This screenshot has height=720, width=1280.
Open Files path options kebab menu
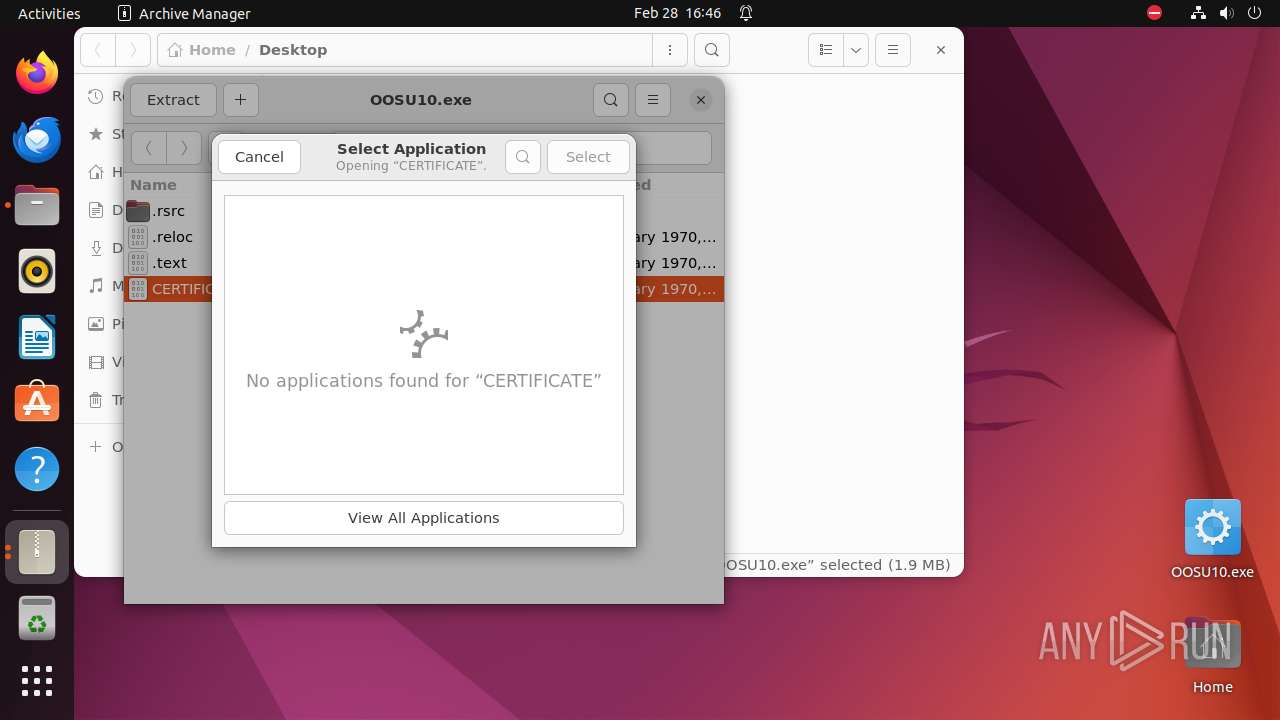pyautogui.click(x=669, y=50)
